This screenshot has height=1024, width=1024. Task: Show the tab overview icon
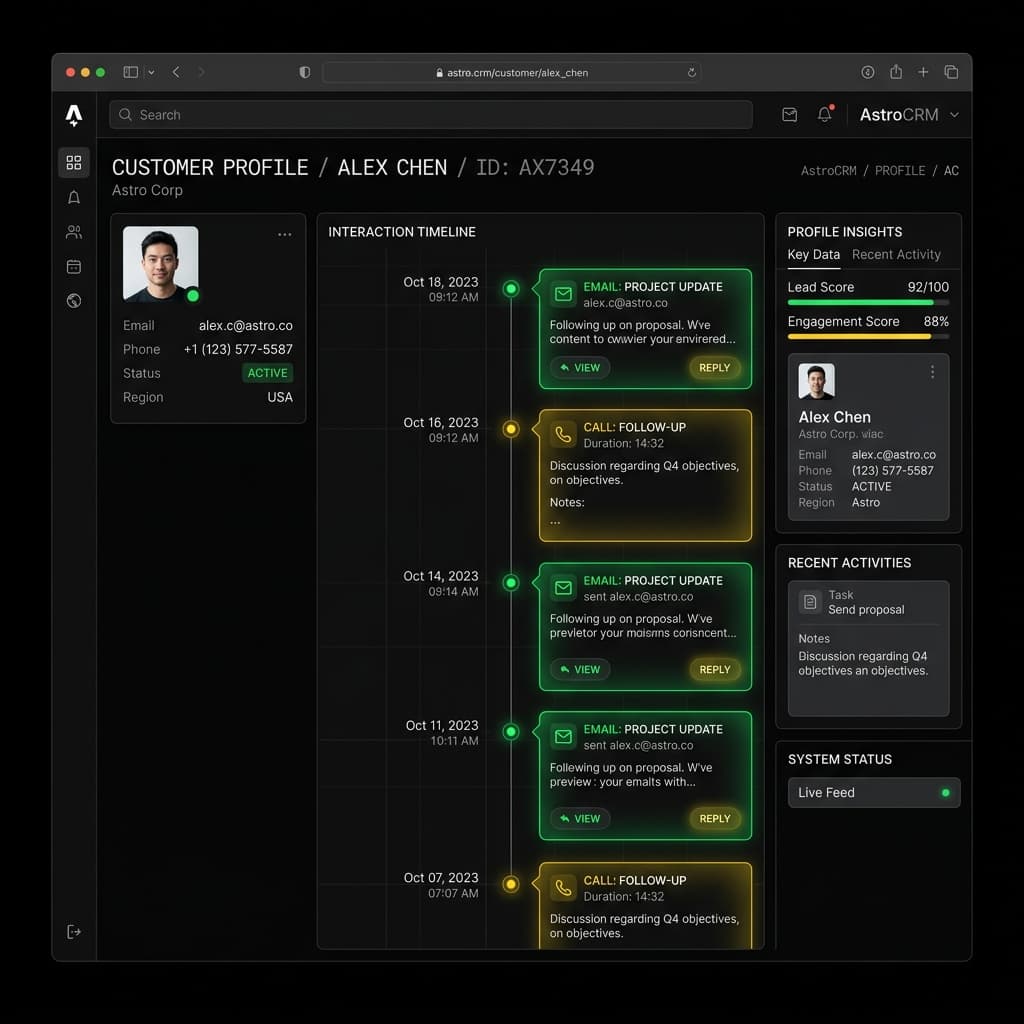coord(952,72)
